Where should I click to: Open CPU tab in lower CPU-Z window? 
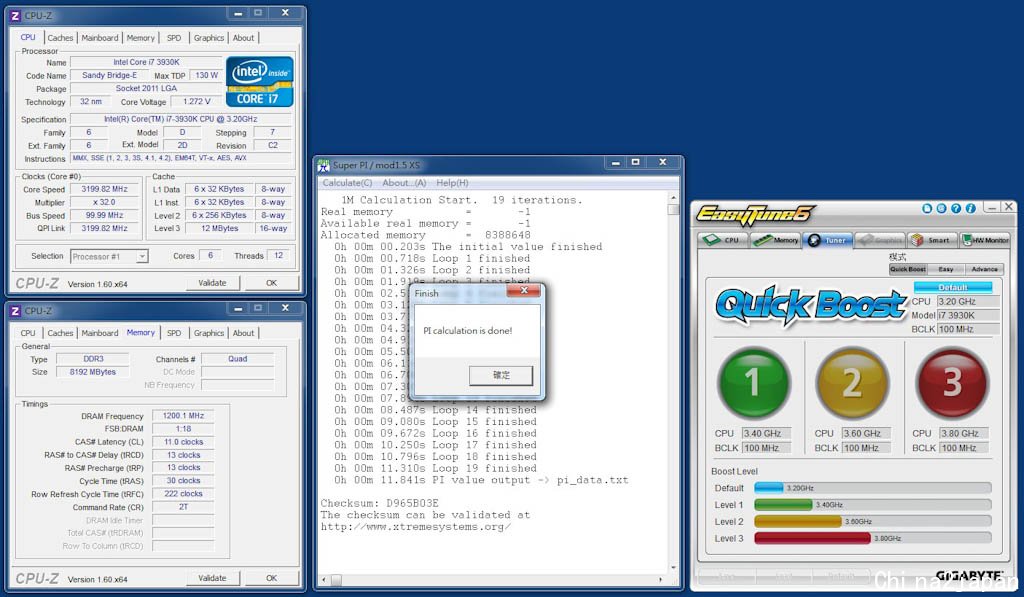(28, 333)
